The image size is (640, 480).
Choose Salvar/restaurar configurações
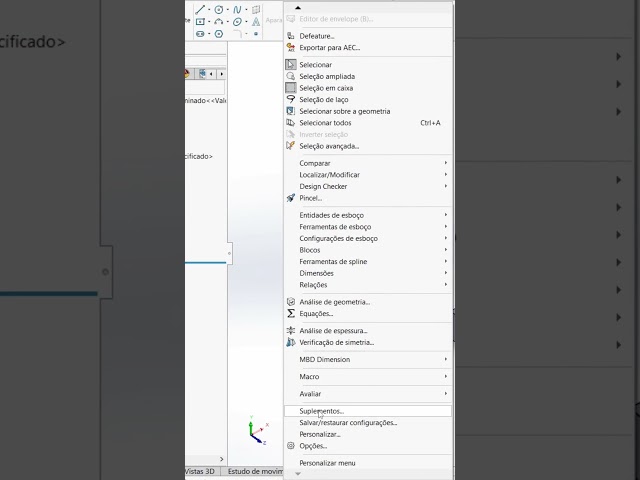point(368,423)
